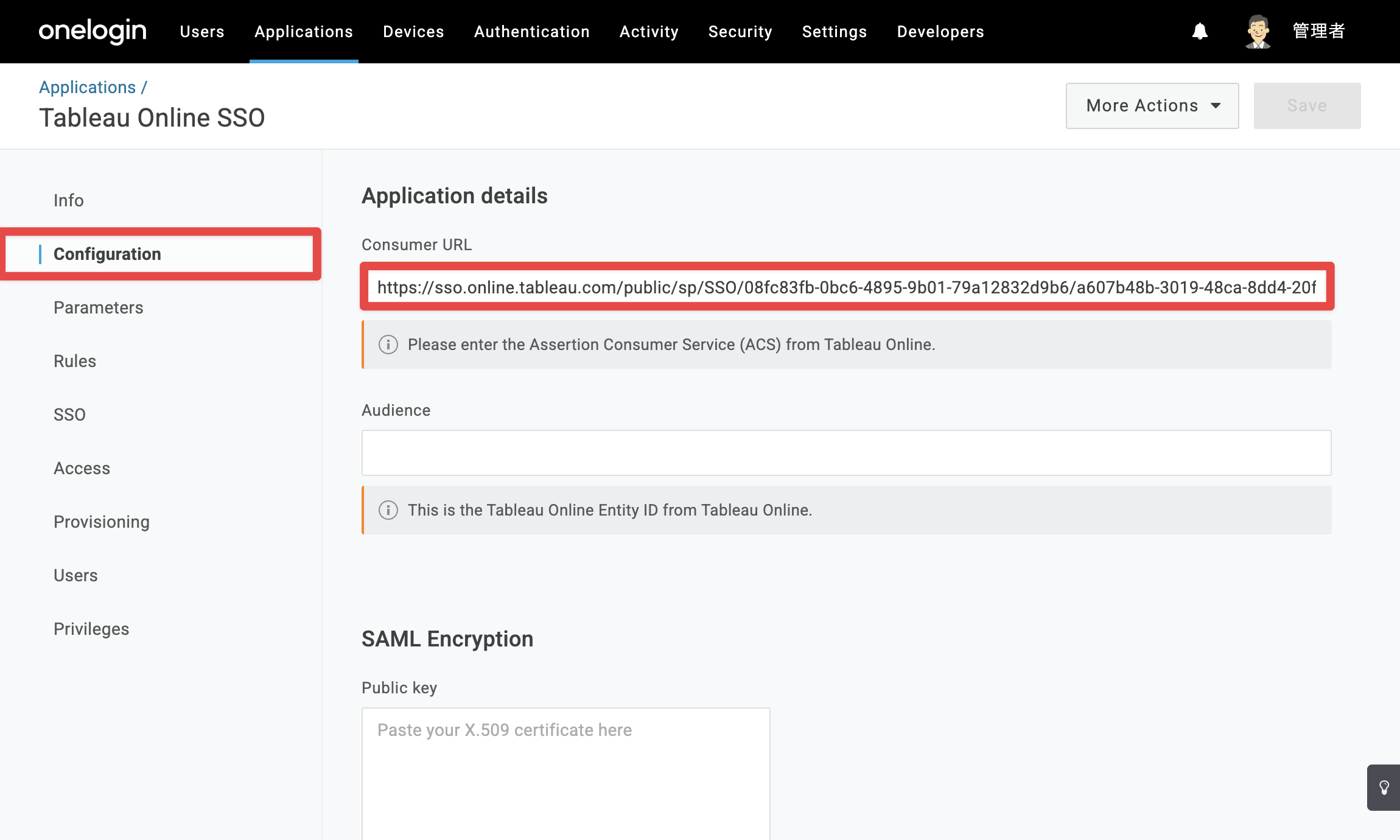Click the Save button
Image resolution: width=1400 pixels, height=840 pixels.
(x=1307, y=106)
